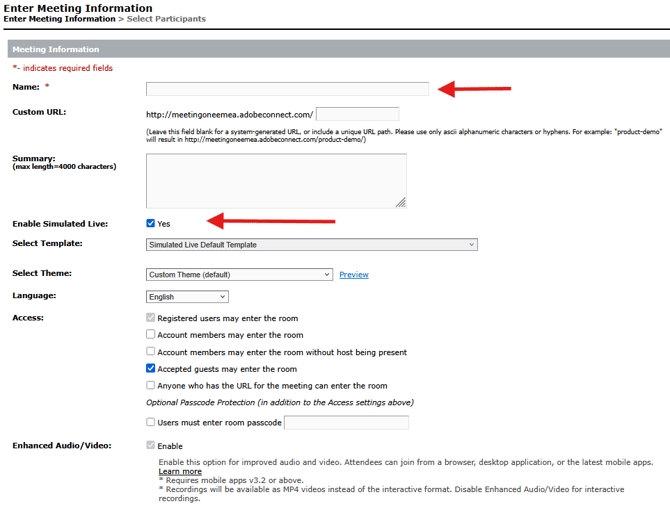Enable entry without host being present

pyautogui.click(x=151, y=352)
